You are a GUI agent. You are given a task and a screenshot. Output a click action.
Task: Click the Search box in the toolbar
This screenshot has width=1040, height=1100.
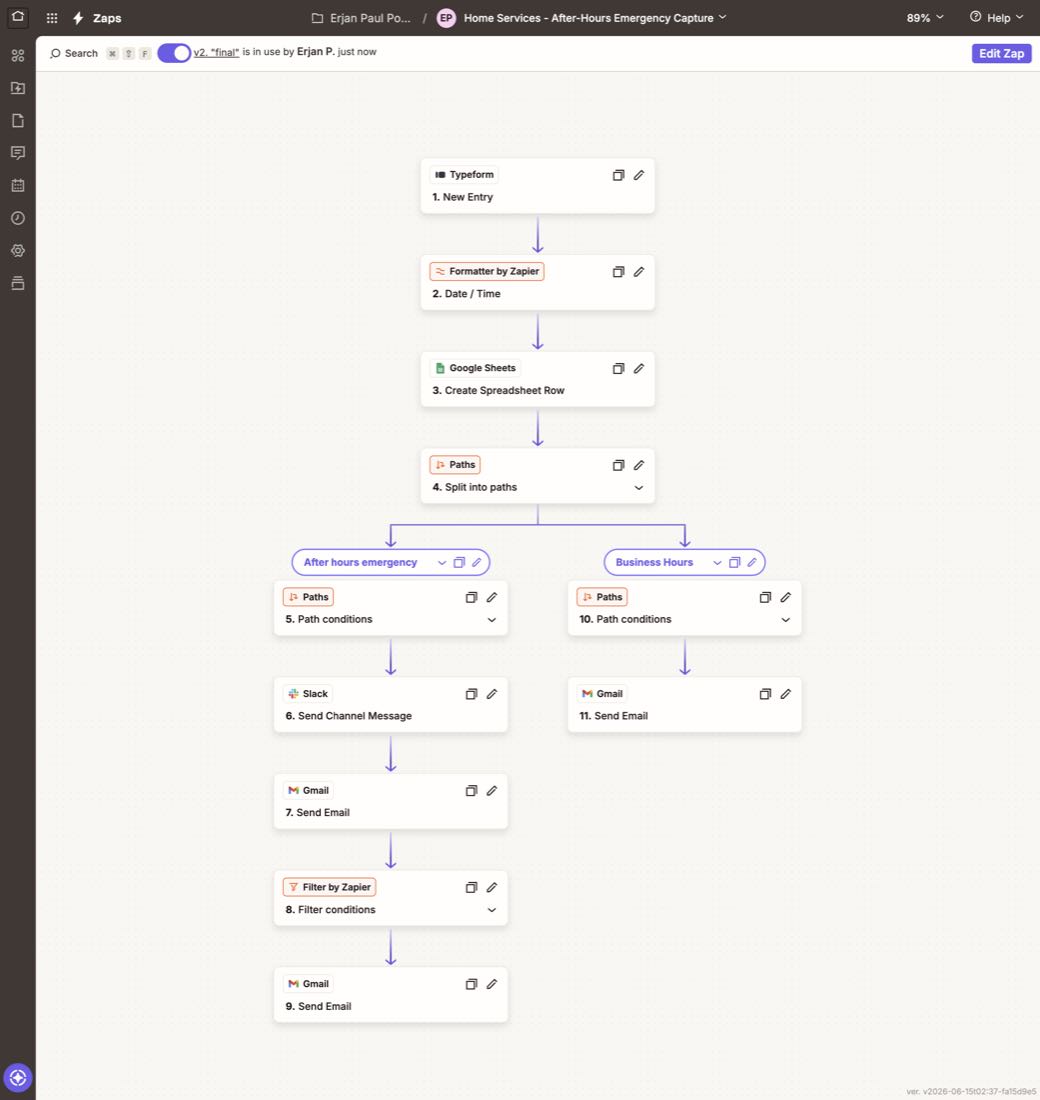point(74,53)
